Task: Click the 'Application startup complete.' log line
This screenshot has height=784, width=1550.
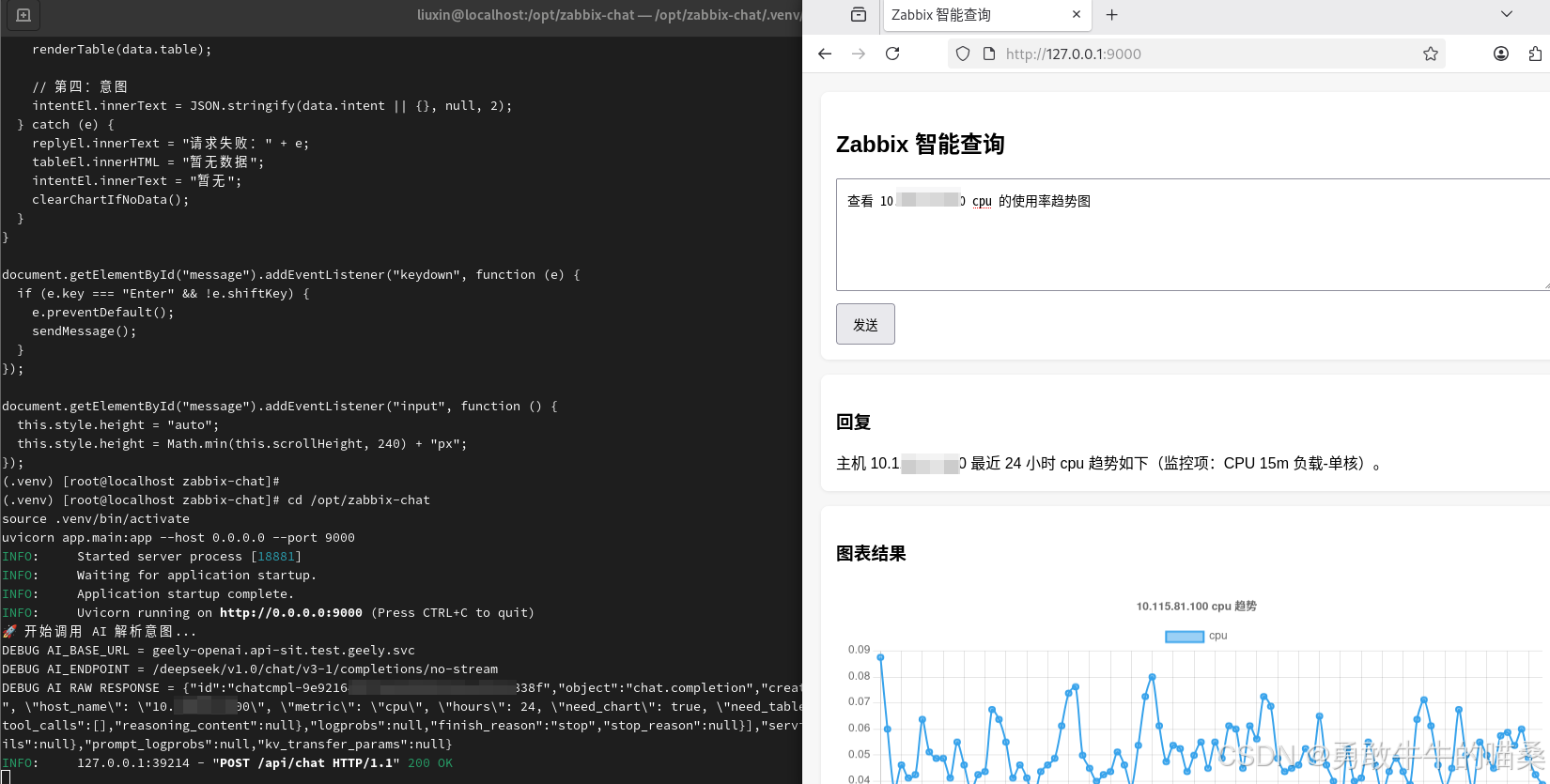Action: pos(185,594)
